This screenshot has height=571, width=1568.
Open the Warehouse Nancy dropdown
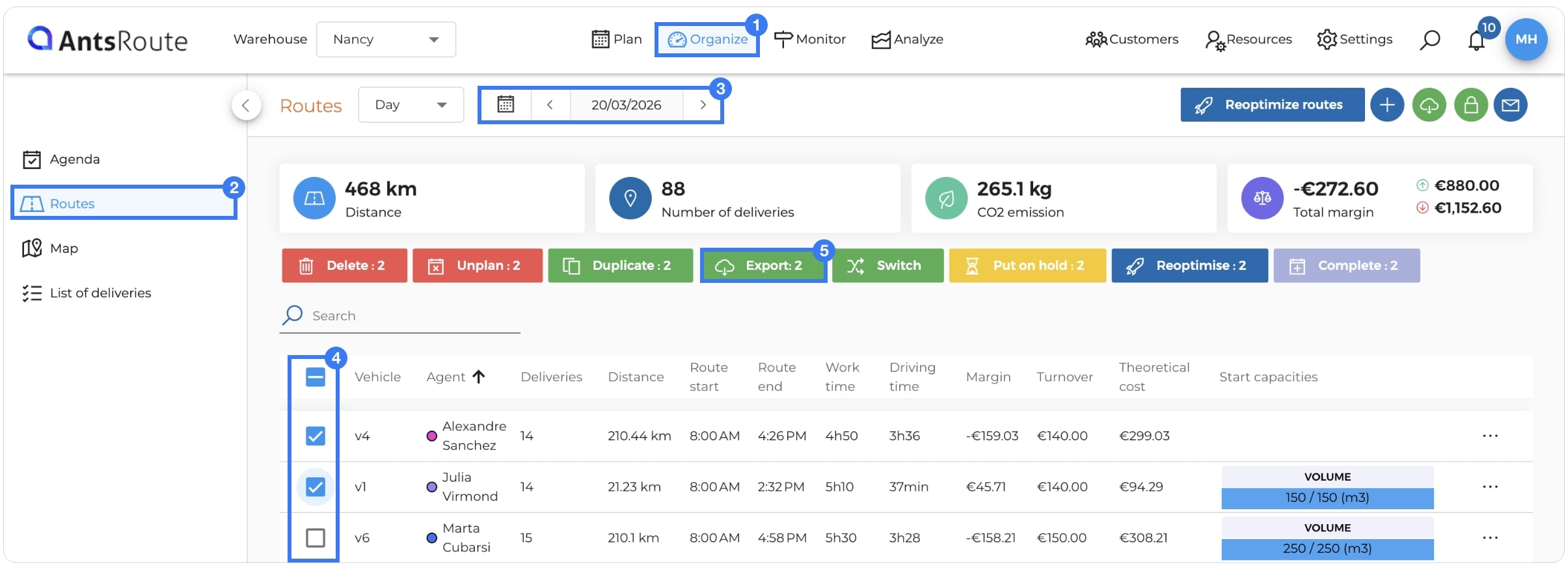(386, 40)
